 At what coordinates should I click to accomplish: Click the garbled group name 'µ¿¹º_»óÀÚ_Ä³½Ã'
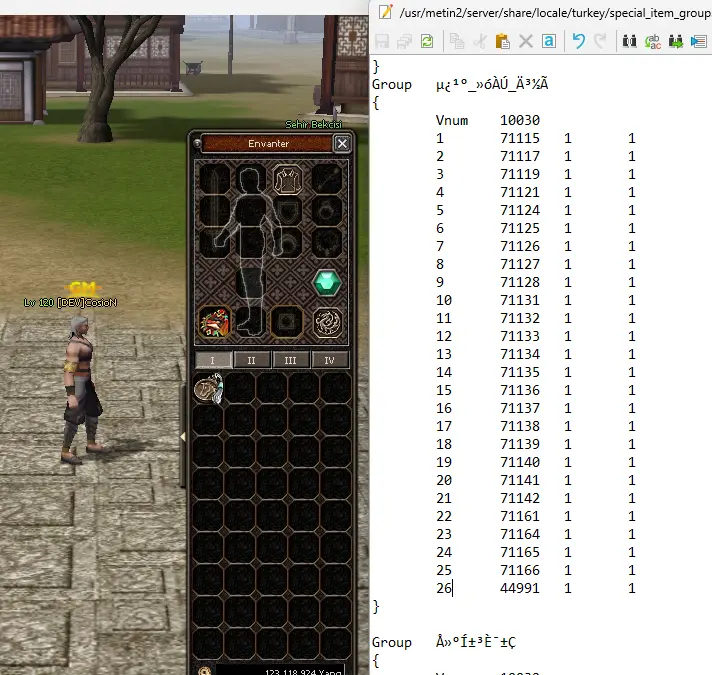[492, 84]
